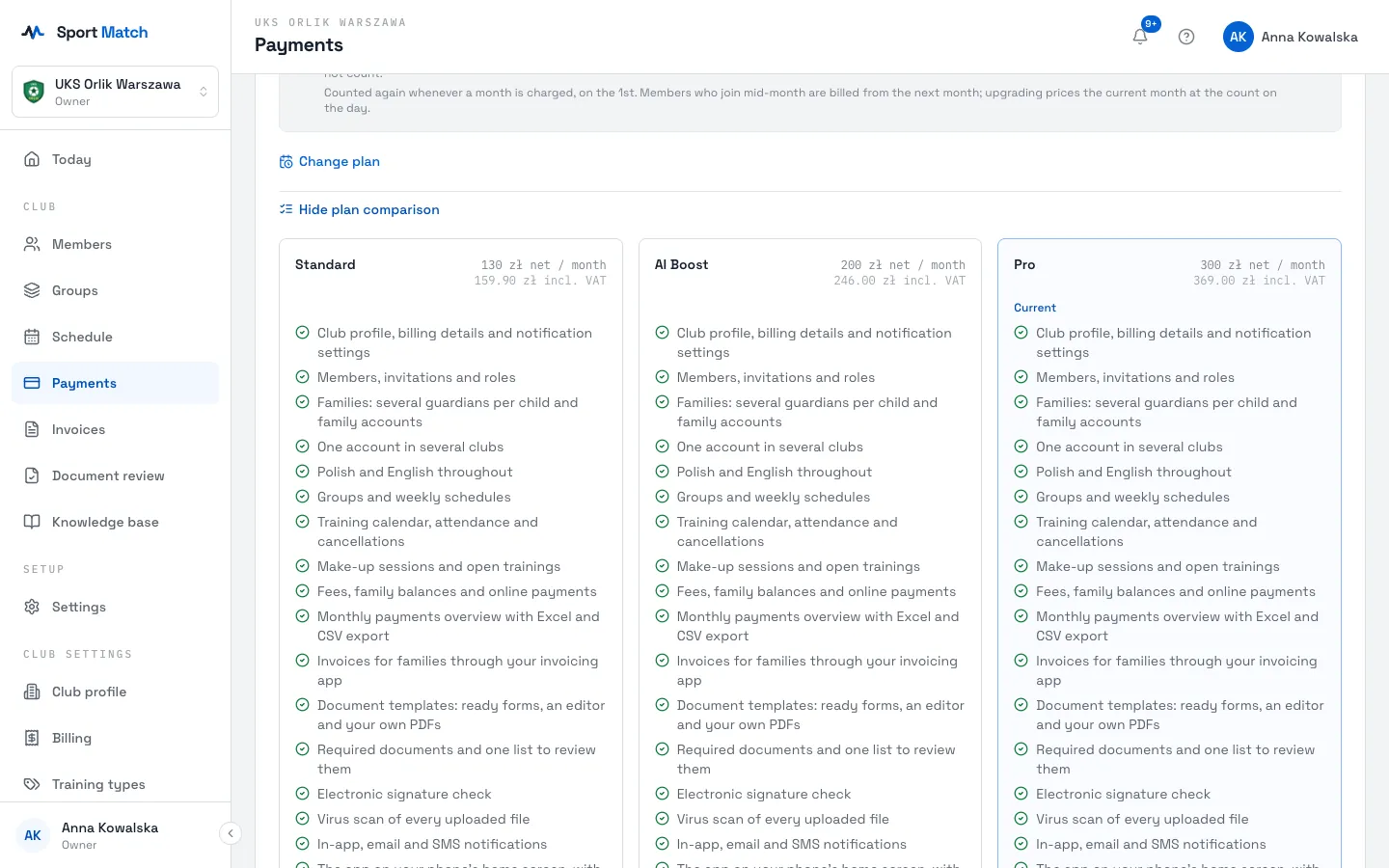Image resolution: width=1389 pixels, height=868 pixels.
Task: Open the help question-mark icon
Action: pyautogui.click(x=1186, y=37)
